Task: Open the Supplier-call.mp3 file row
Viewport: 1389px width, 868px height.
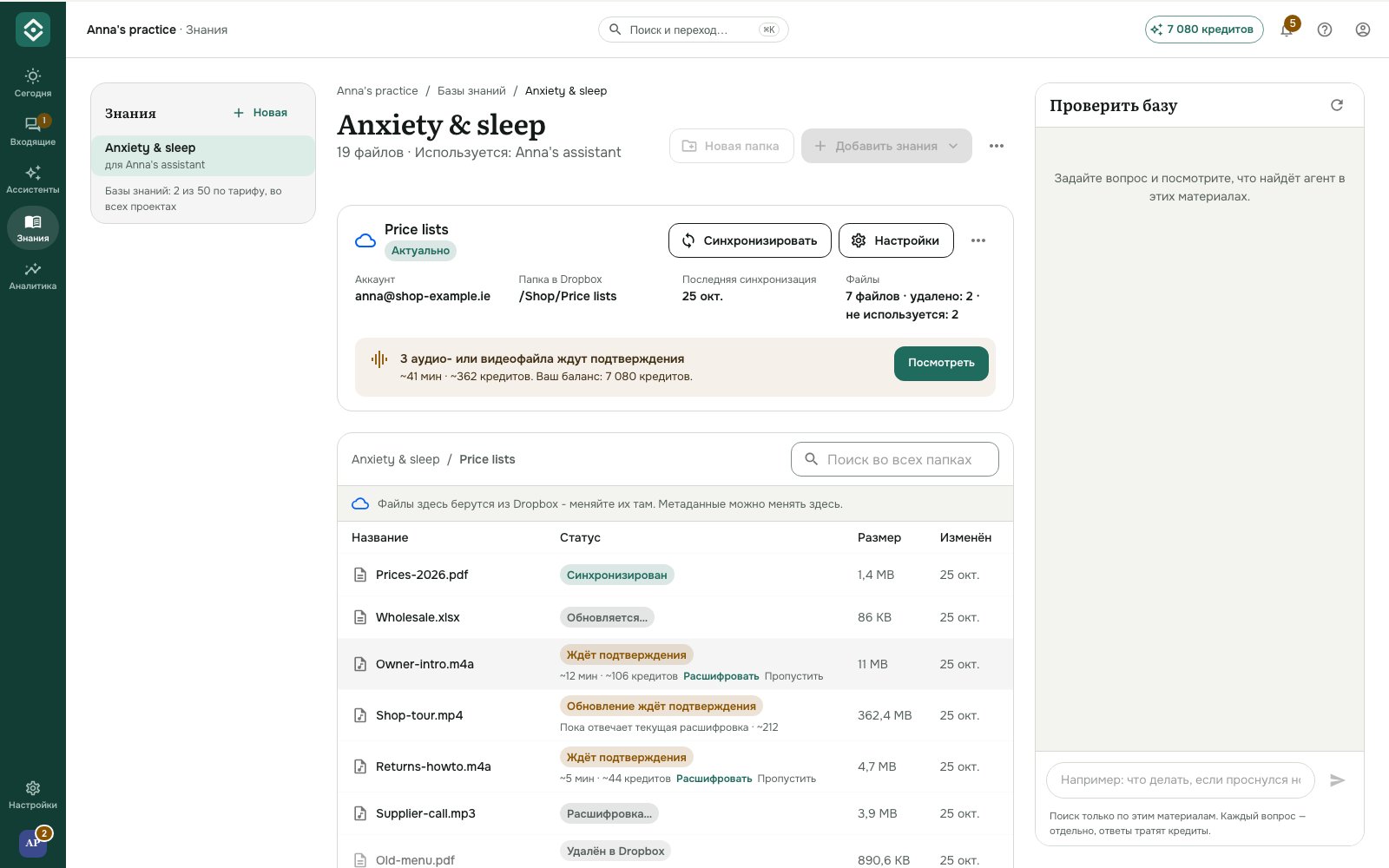Action: coord(675,813)
